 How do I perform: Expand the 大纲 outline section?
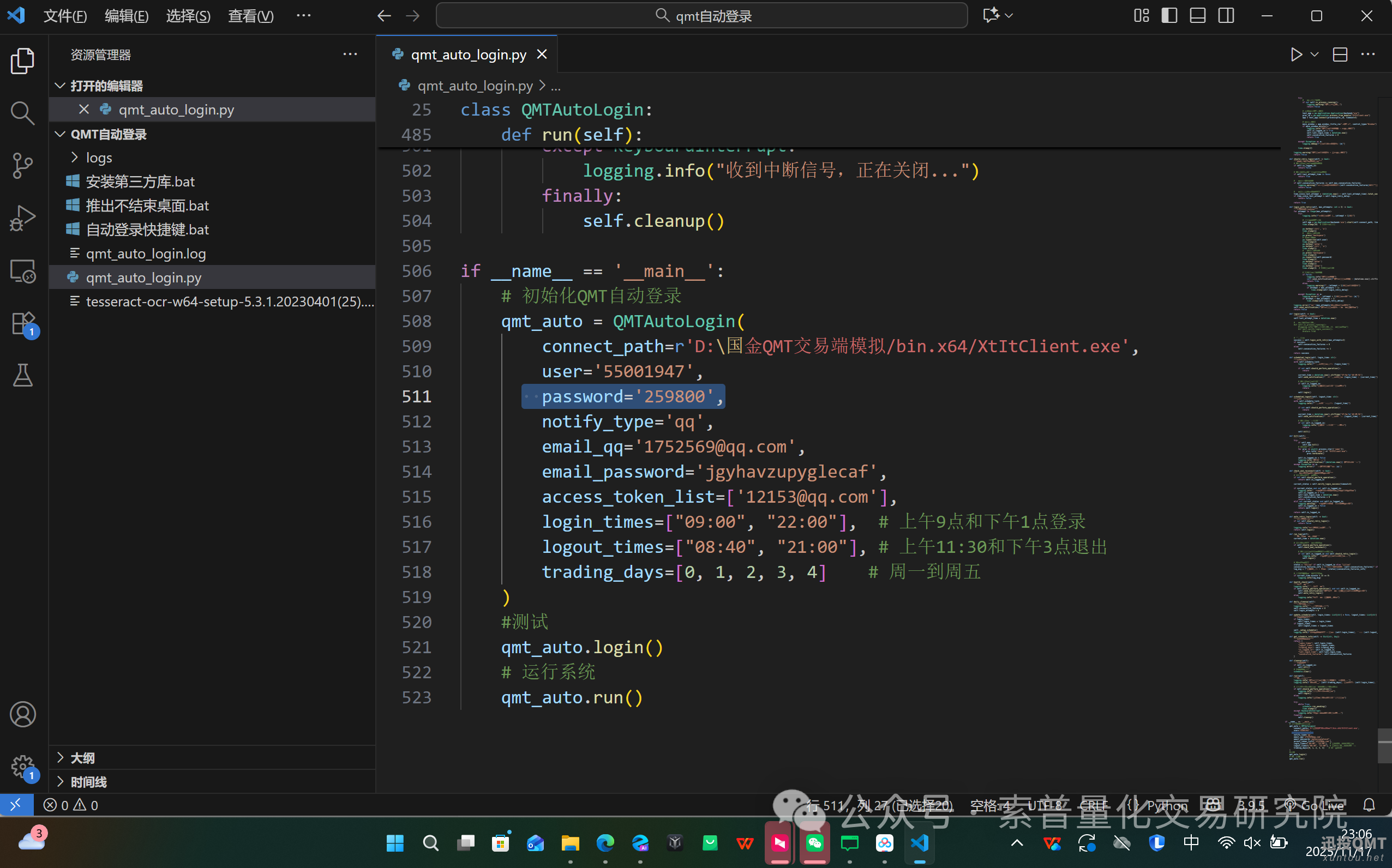82,758
